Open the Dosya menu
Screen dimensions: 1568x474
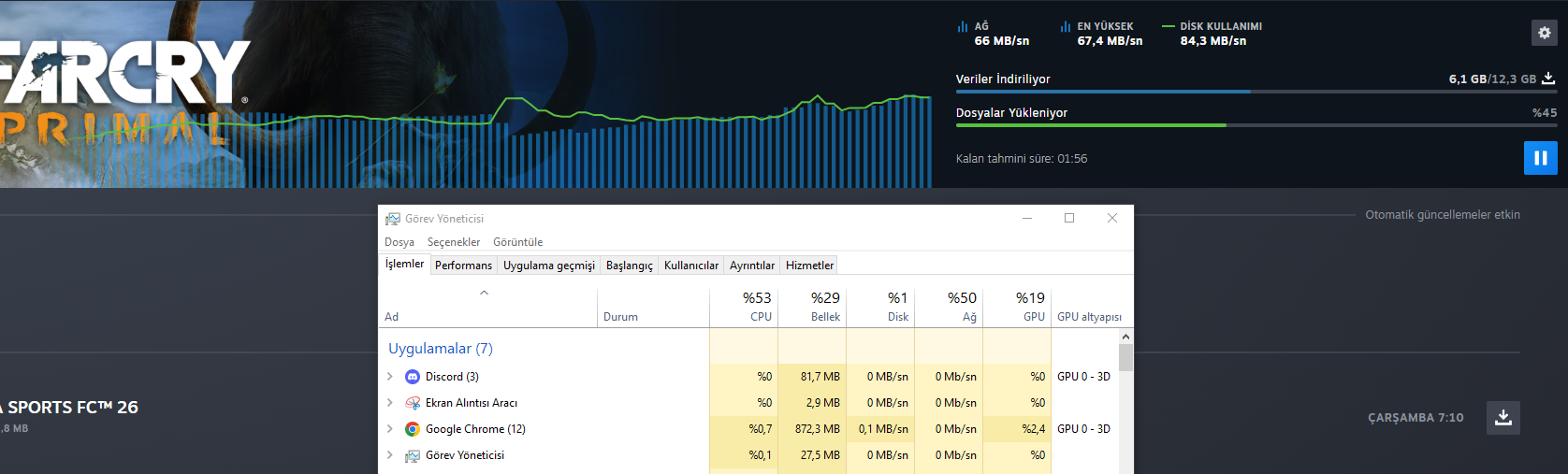[x=399, y=242]
